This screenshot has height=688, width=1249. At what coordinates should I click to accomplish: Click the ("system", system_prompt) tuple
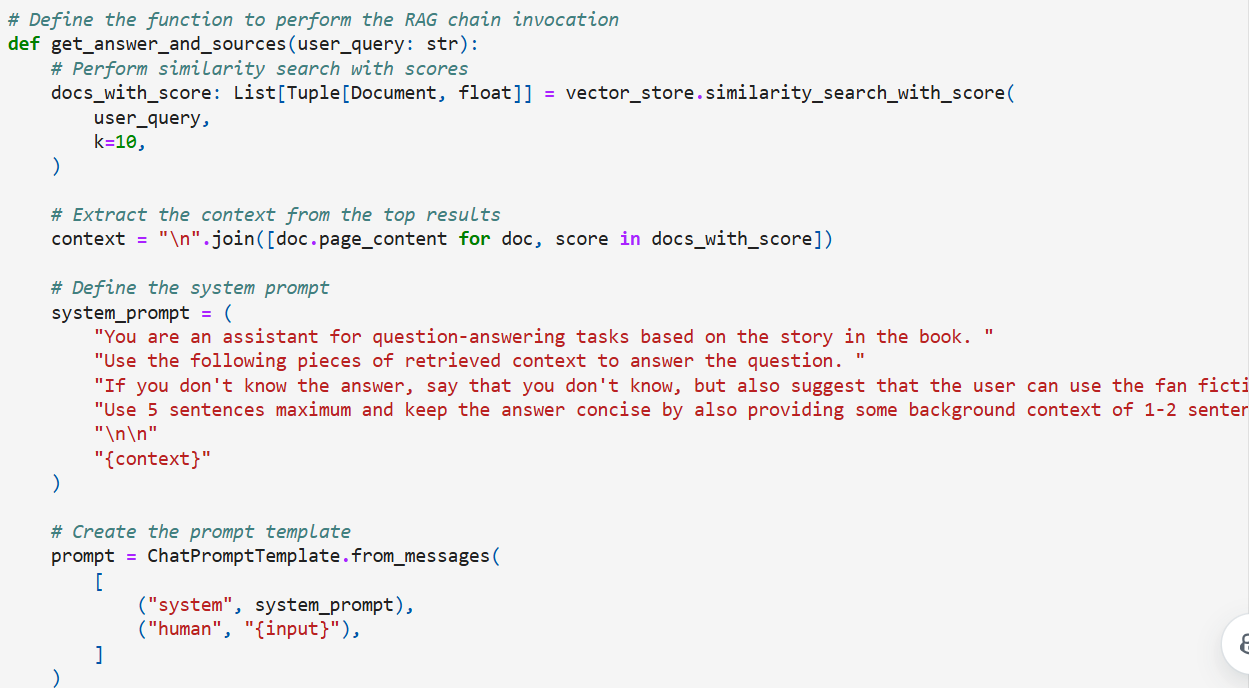275,605
